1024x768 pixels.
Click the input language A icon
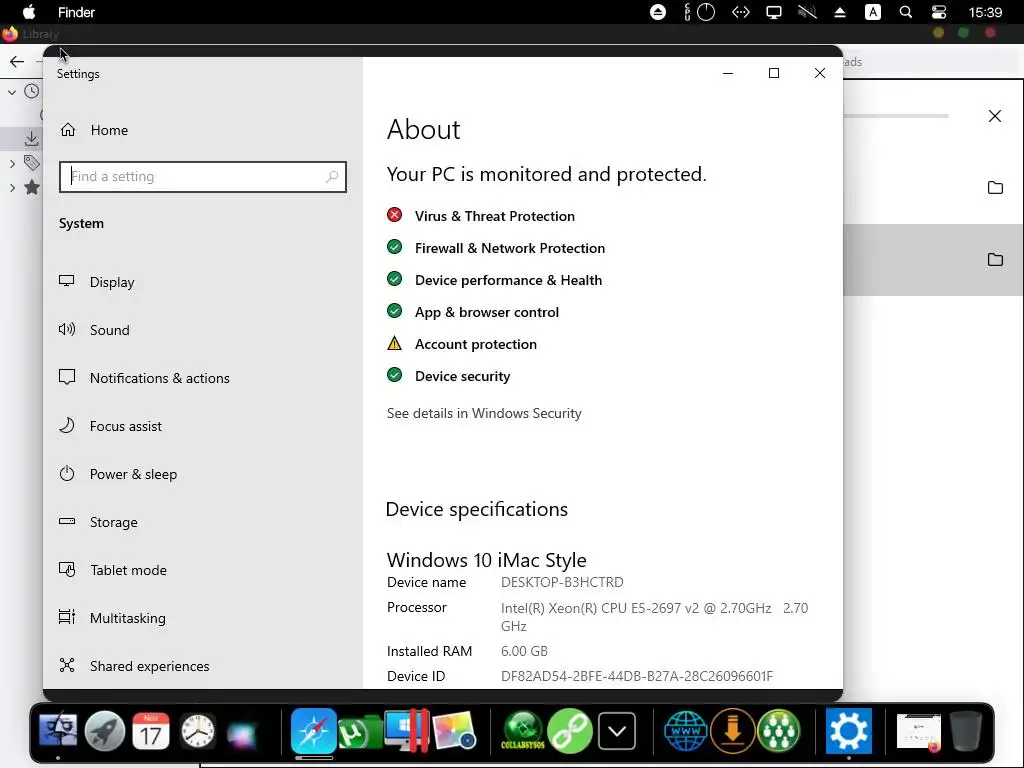(x=872, y=12)
